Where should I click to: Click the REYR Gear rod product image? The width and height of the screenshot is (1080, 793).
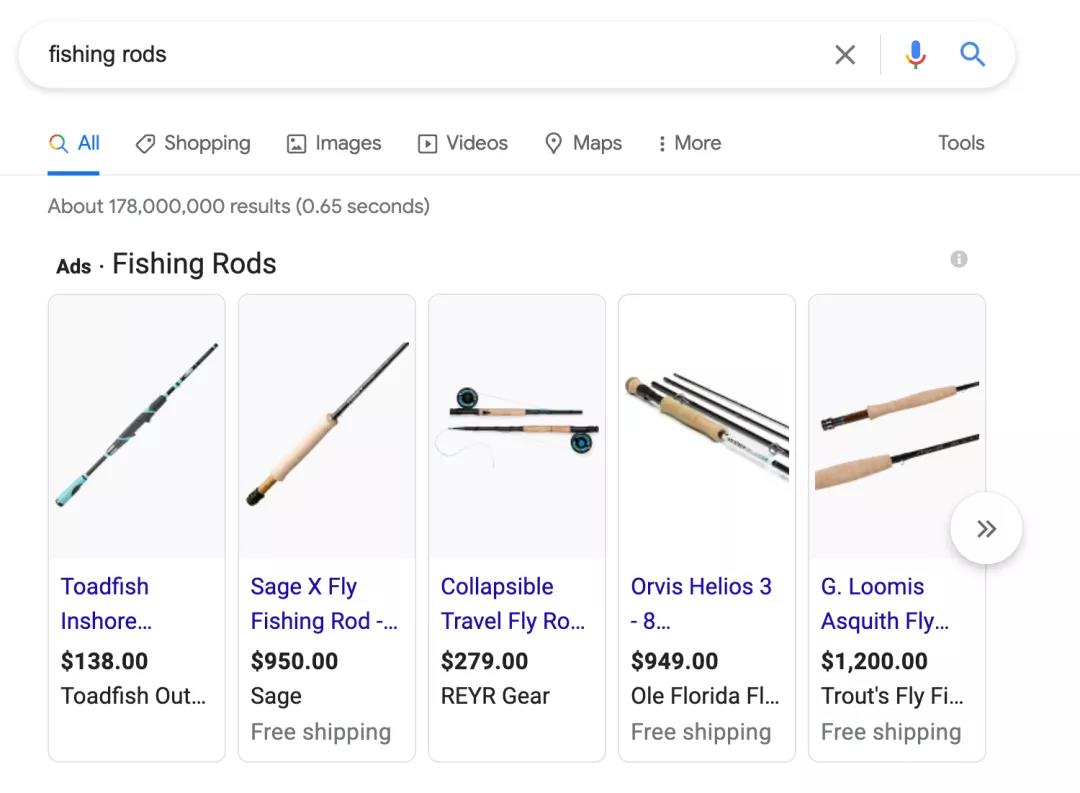pyautogui.click(x=517, y=426)
